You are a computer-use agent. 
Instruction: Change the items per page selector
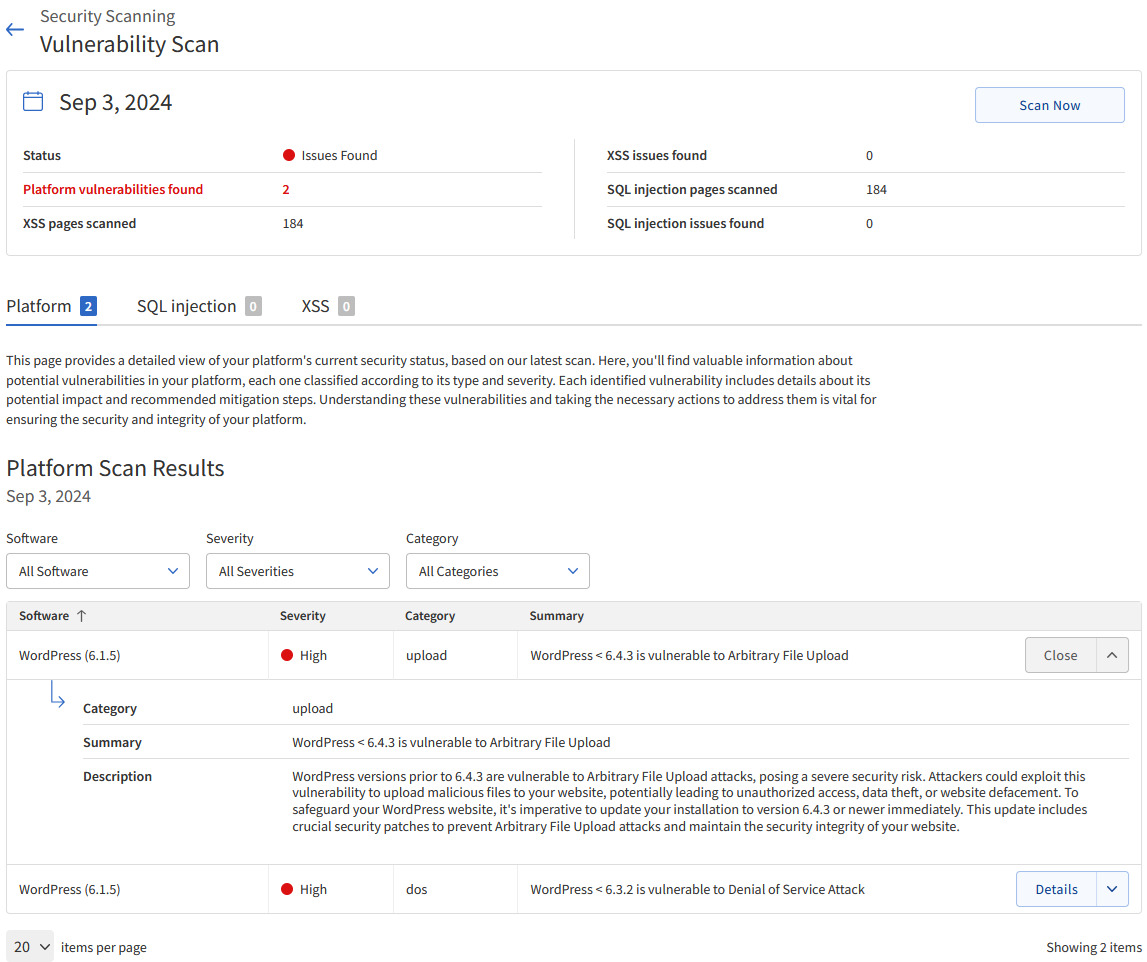click(30, 947)
